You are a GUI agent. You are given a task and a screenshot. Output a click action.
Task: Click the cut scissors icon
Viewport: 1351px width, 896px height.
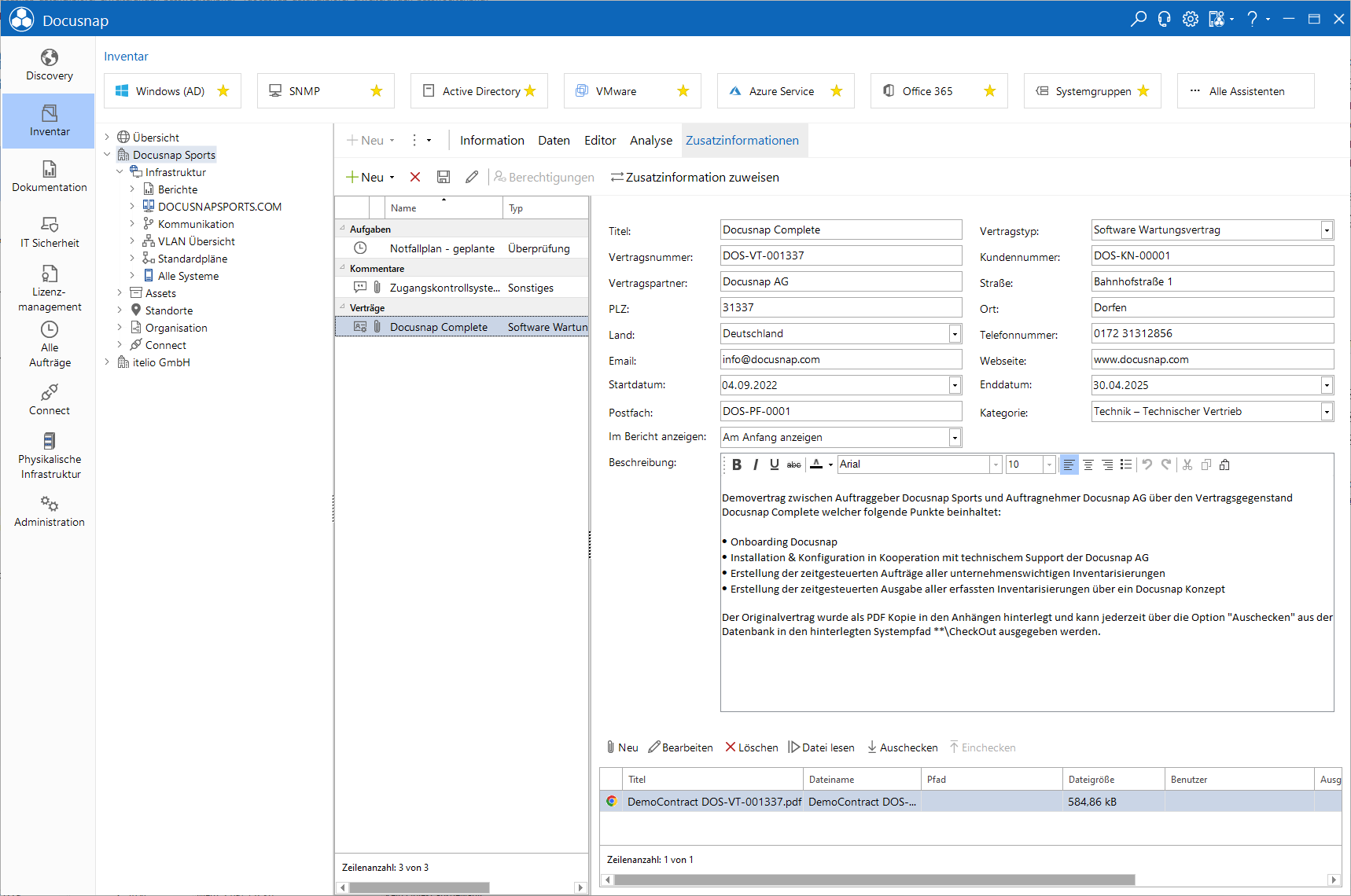(x=1187, y=465)
